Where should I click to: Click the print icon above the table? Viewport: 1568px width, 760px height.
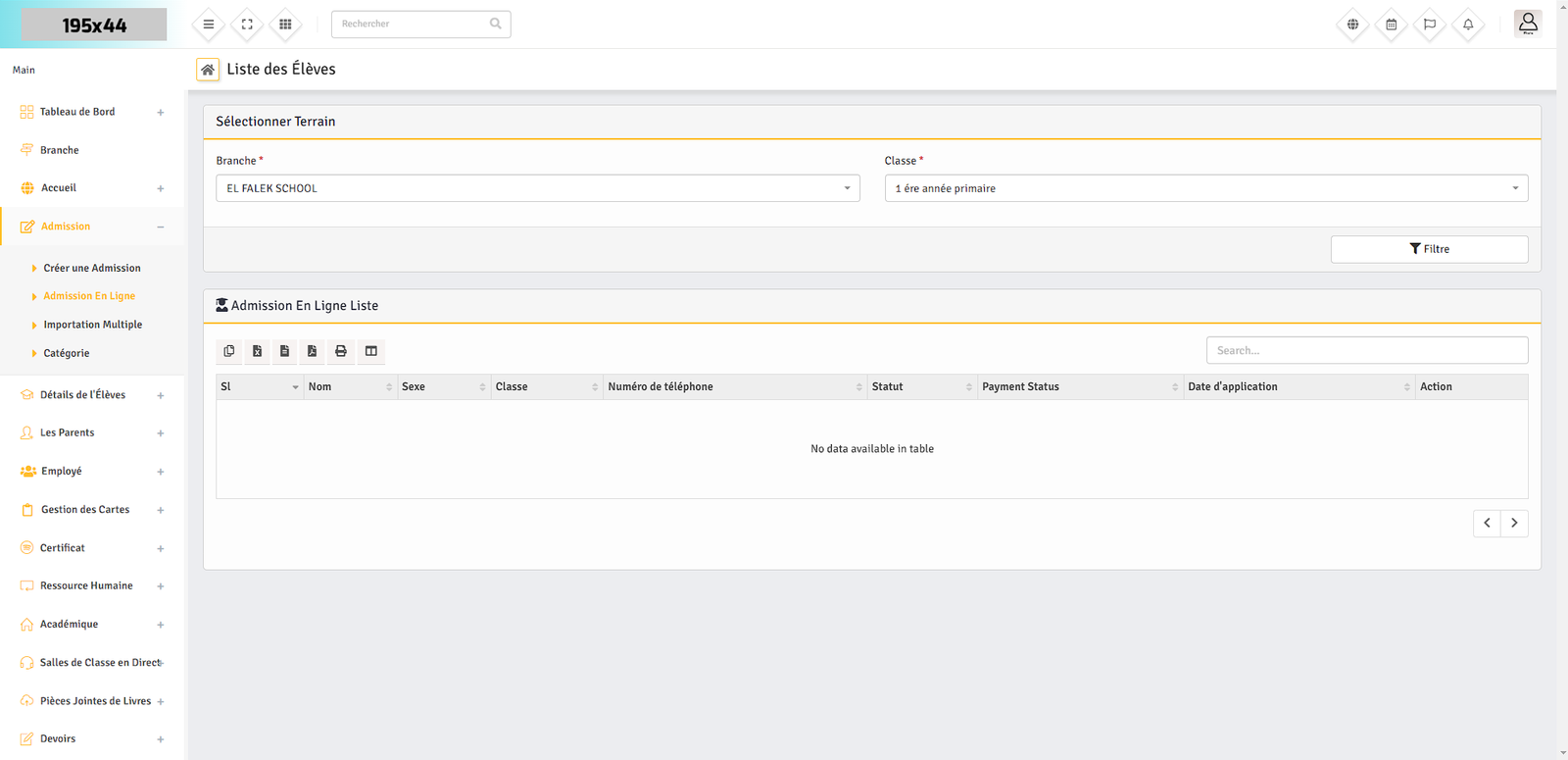341,351
